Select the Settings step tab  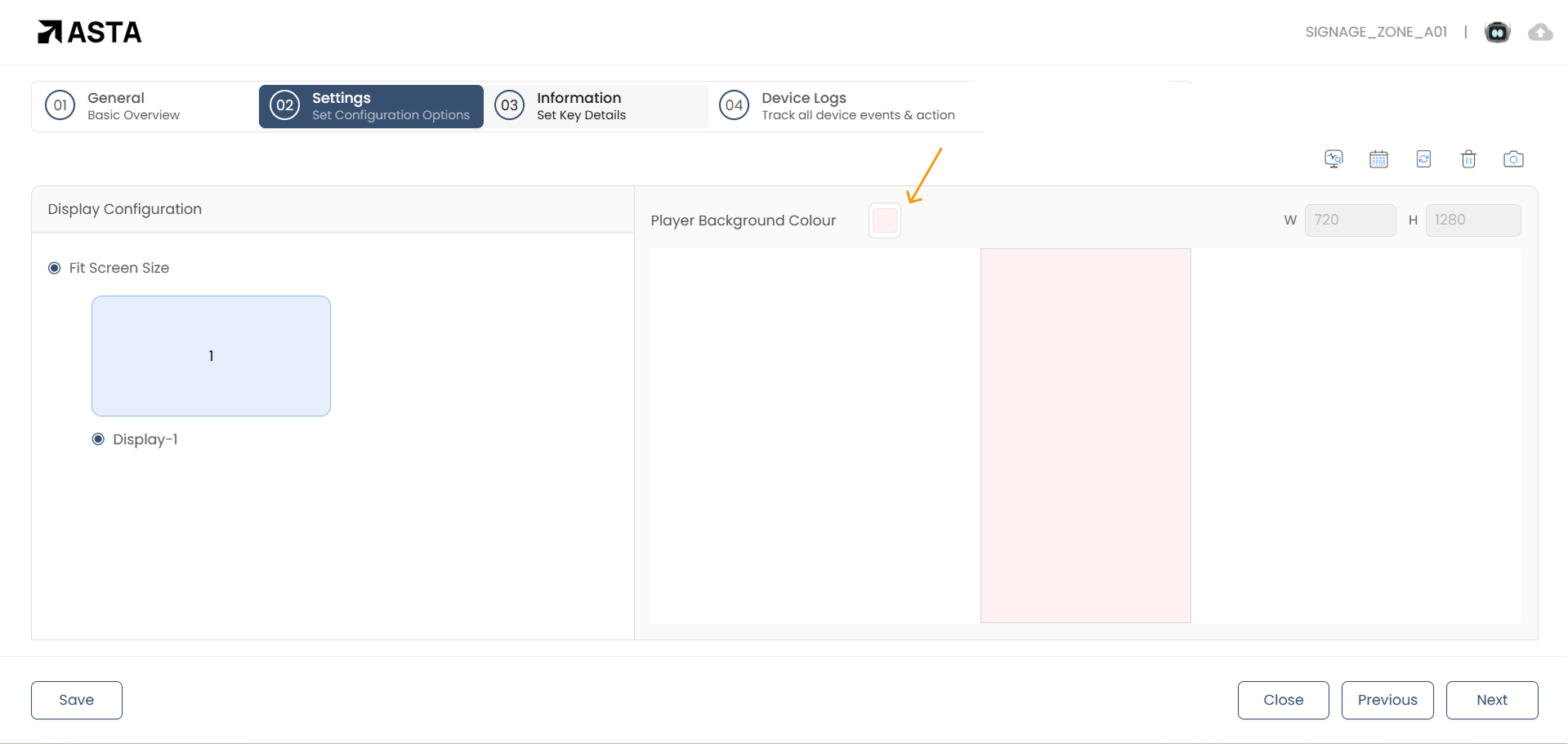coord(371,106)
